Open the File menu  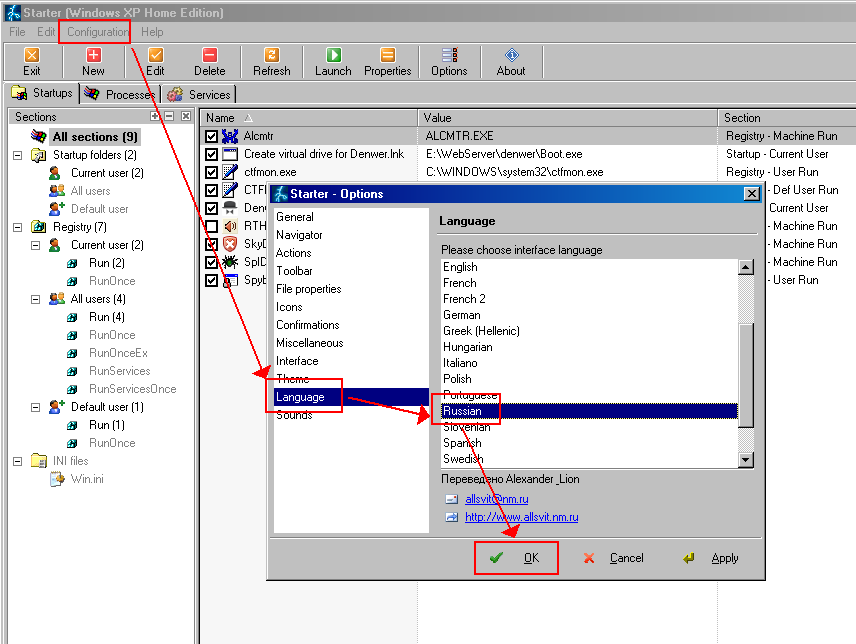coord(17,32)
